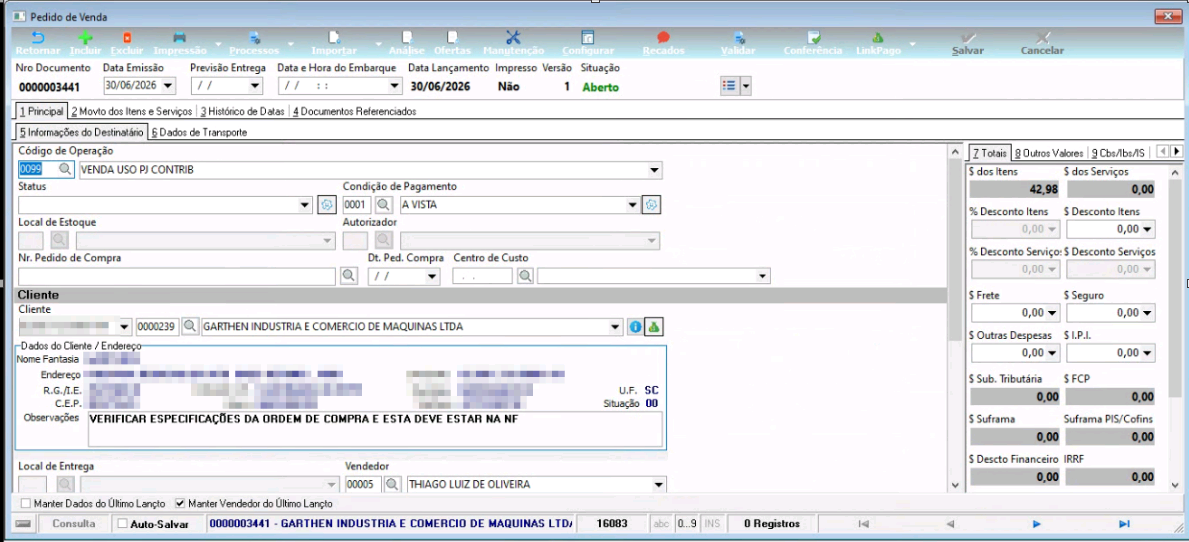
Task: Enable the Auto-Salvar checkbox
Action: (x=122, y=524)
